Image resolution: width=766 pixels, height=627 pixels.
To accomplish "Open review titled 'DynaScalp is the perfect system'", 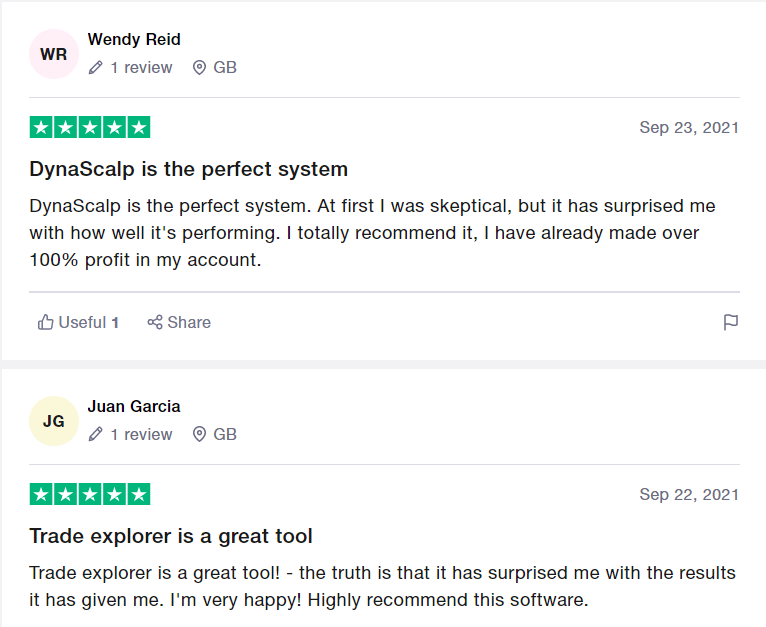I will coord(189,169).
